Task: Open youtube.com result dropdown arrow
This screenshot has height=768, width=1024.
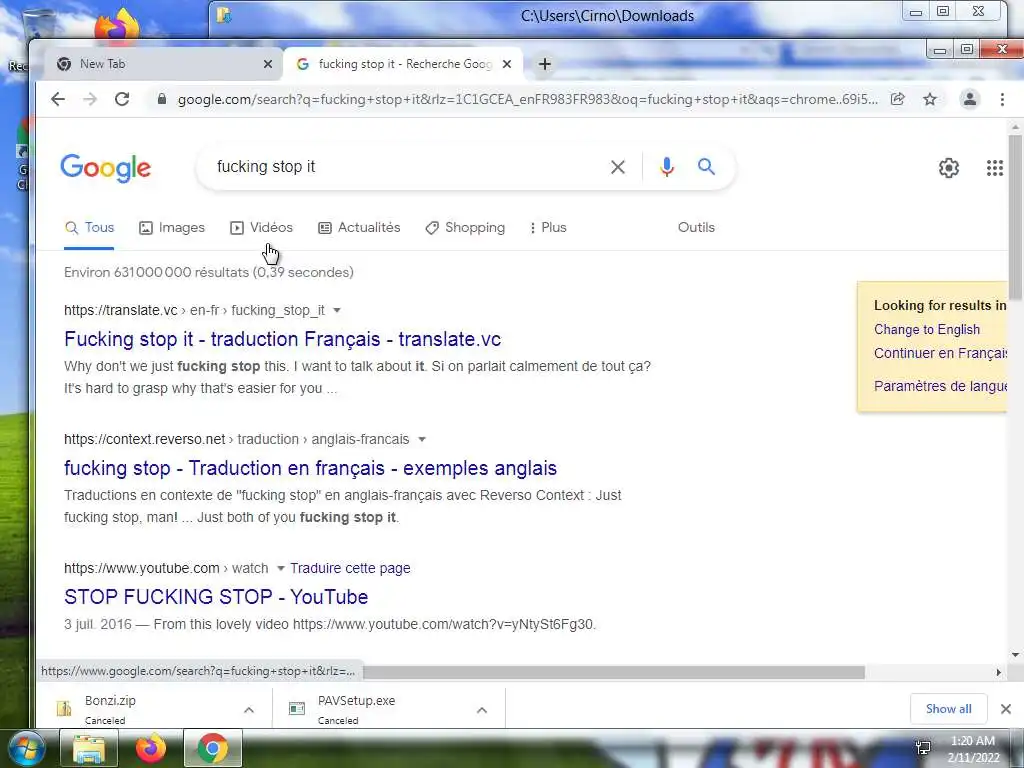Action: click(281, 568)
